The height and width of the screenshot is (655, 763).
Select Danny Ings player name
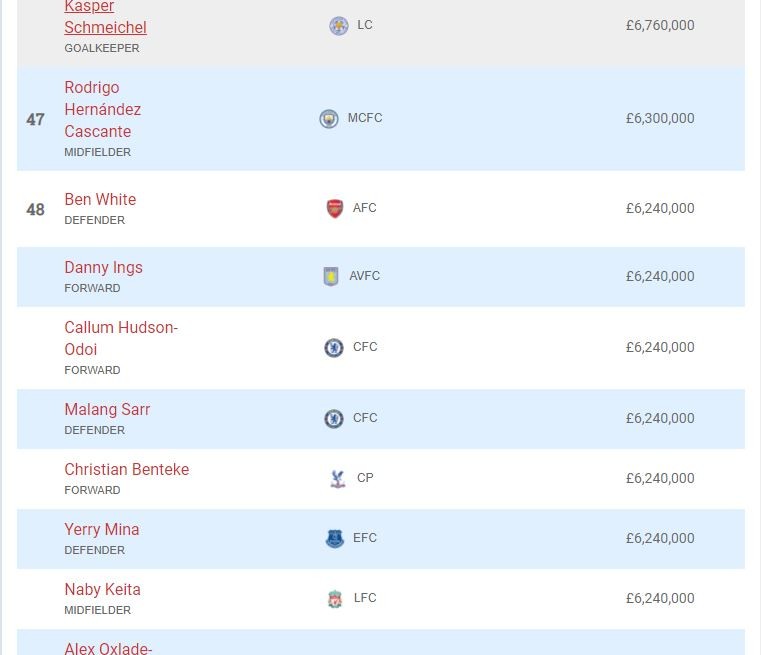103,267
